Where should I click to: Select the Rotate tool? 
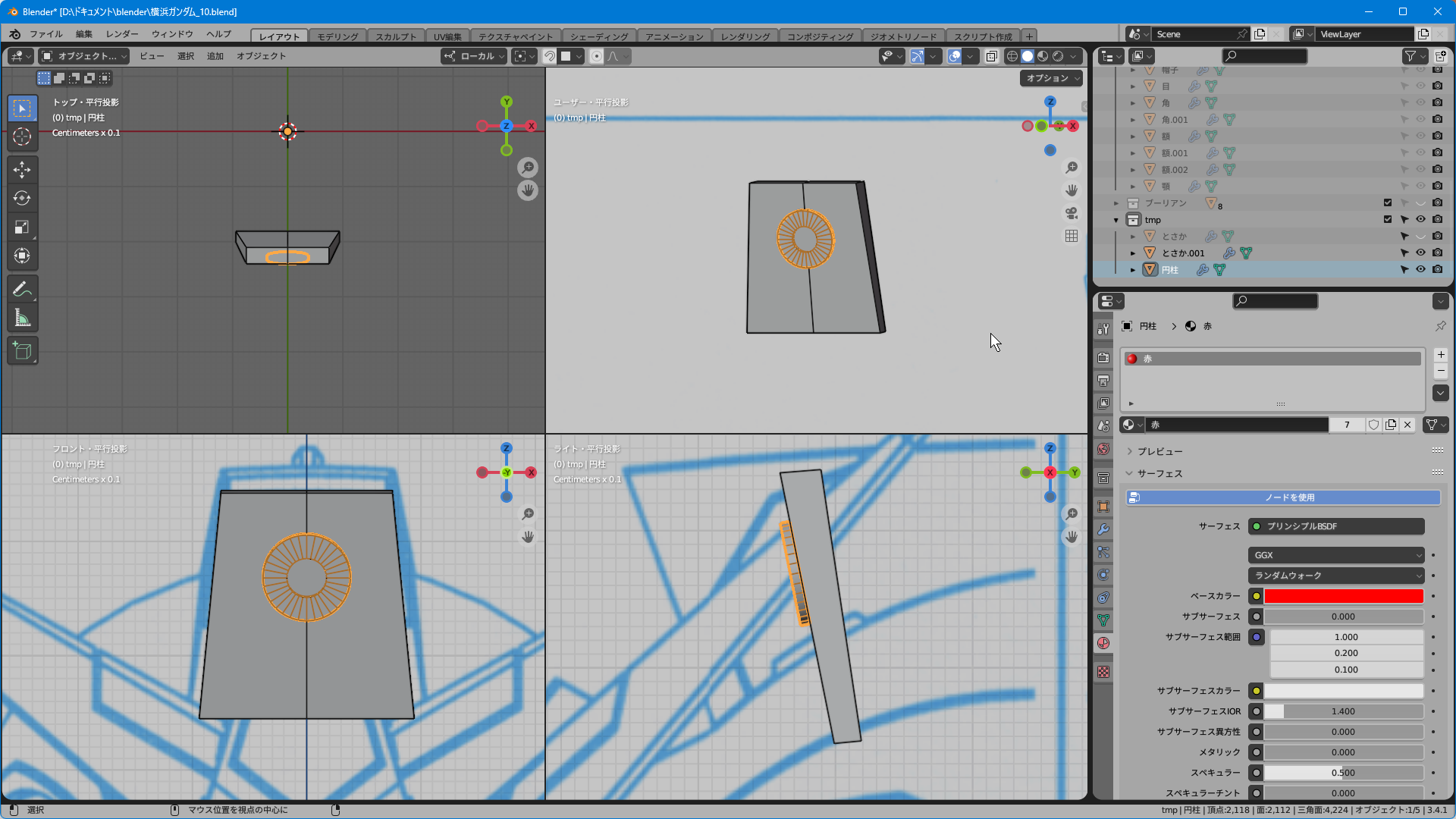22,198
